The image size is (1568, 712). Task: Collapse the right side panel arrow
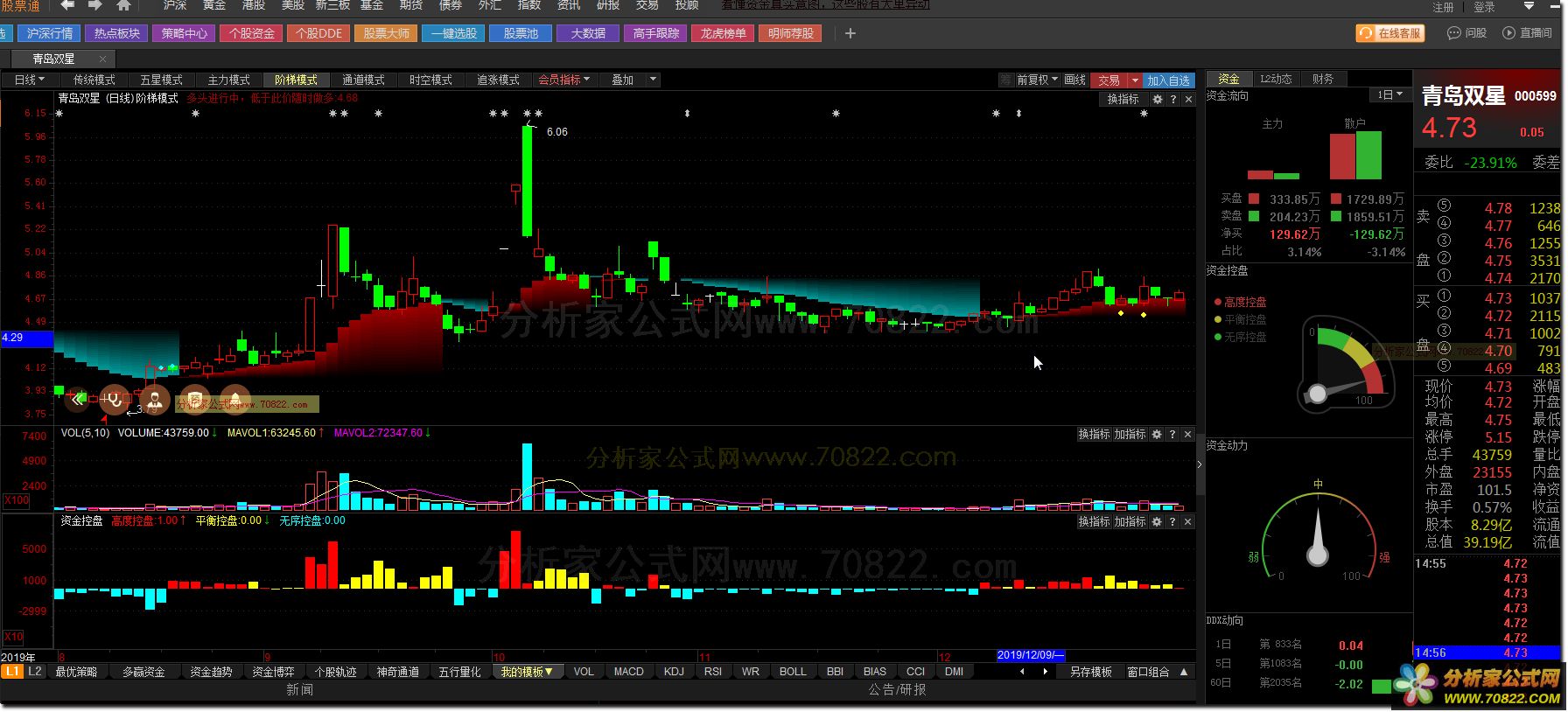[x=1200, y=464]
